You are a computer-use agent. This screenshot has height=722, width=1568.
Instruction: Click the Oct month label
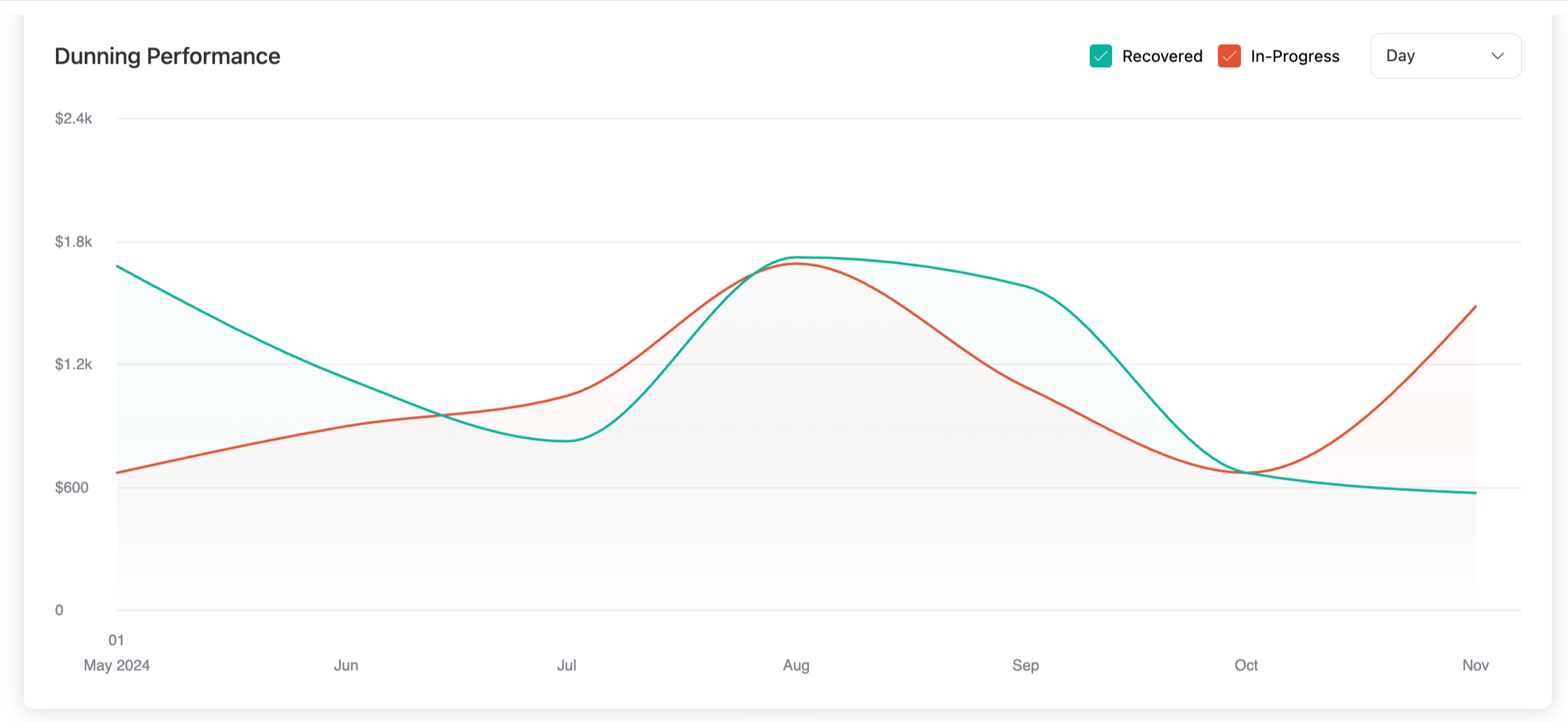click(1246, 665)
